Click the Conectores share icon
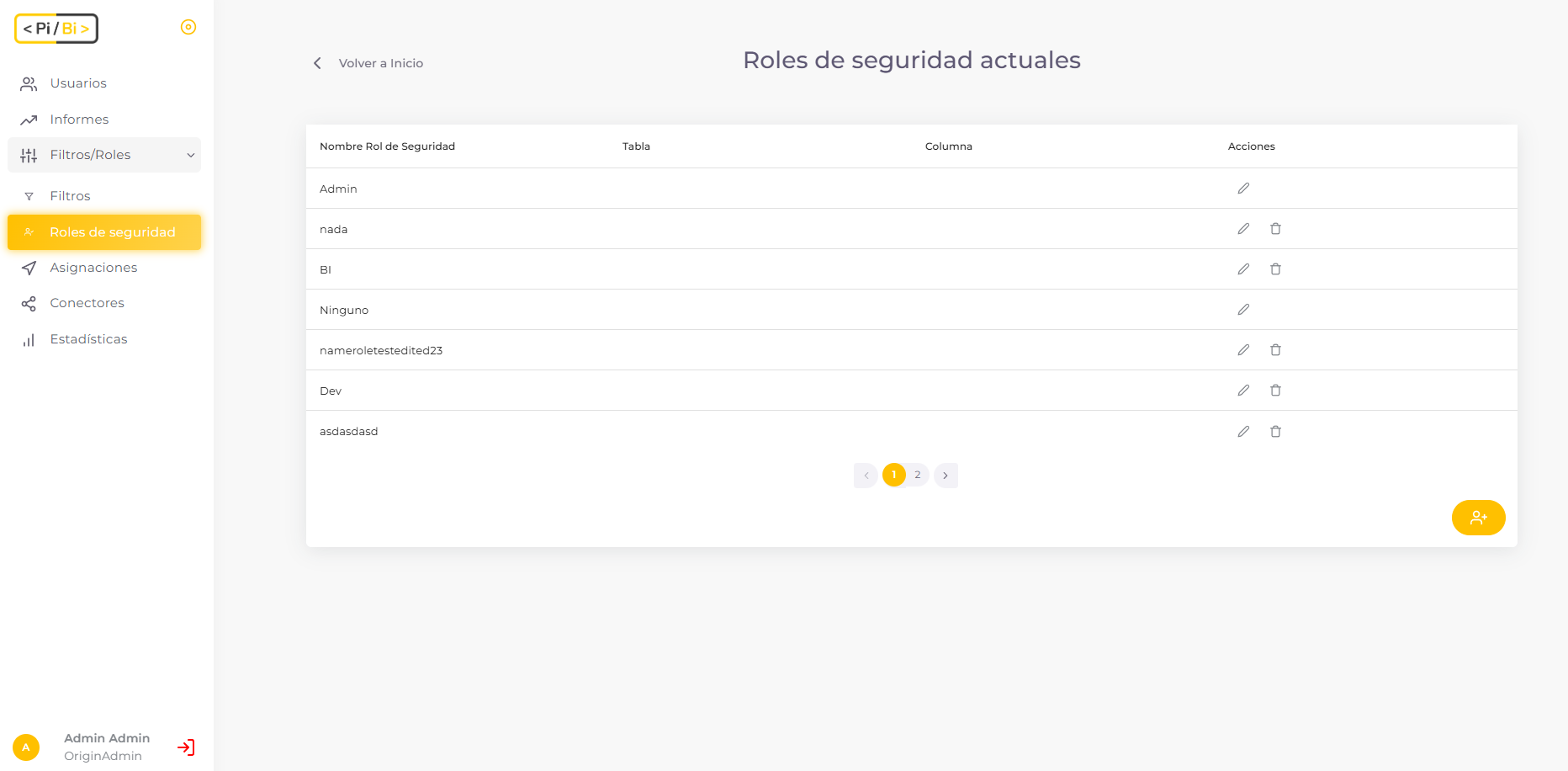 29,304
